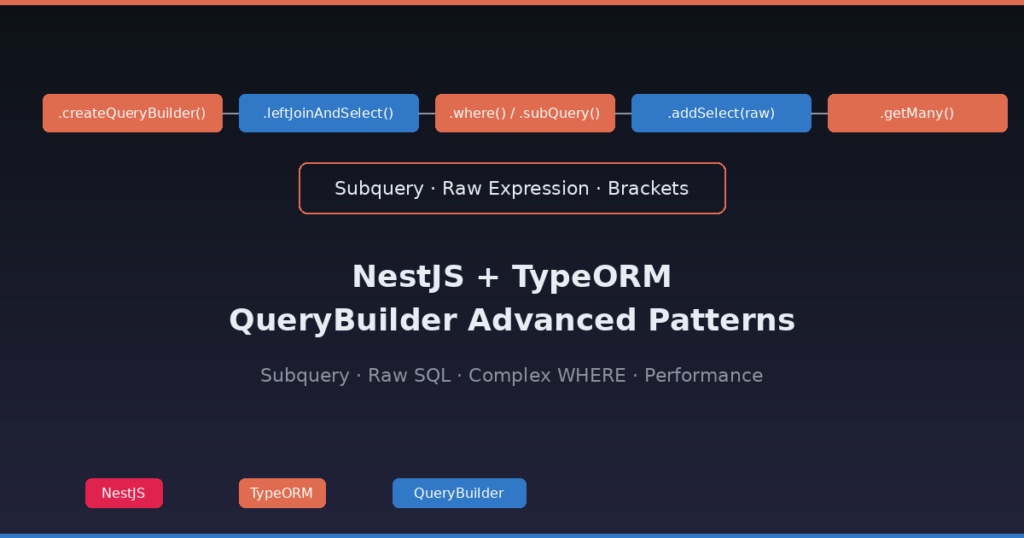1024x538 pixels.
Task: Select the blue .leftJoinAndSelect() box
Action: pos(328,113)
